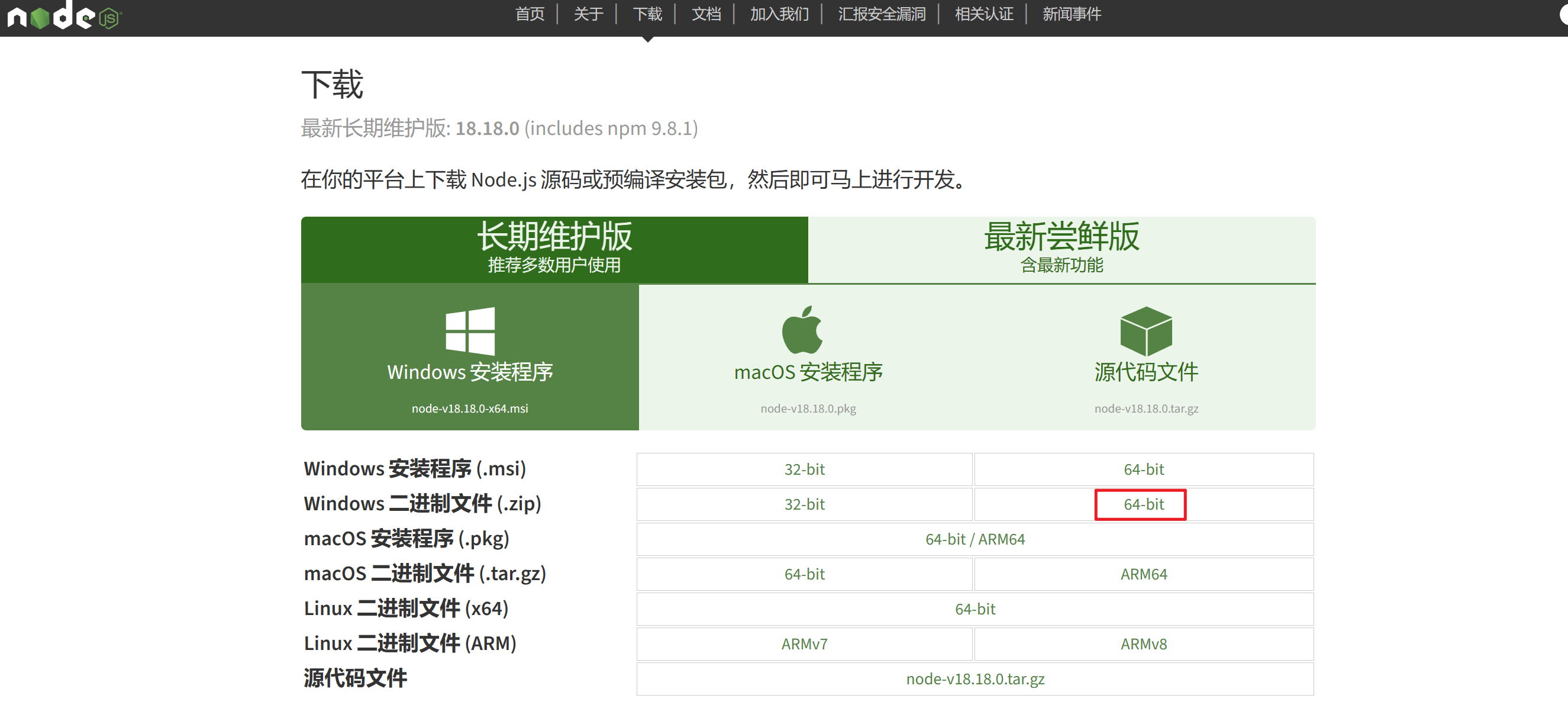This screenshot has height=708, width=1568.
Task: Download node-v18.18.0.tar.gz source file
Action: (975, 679)
